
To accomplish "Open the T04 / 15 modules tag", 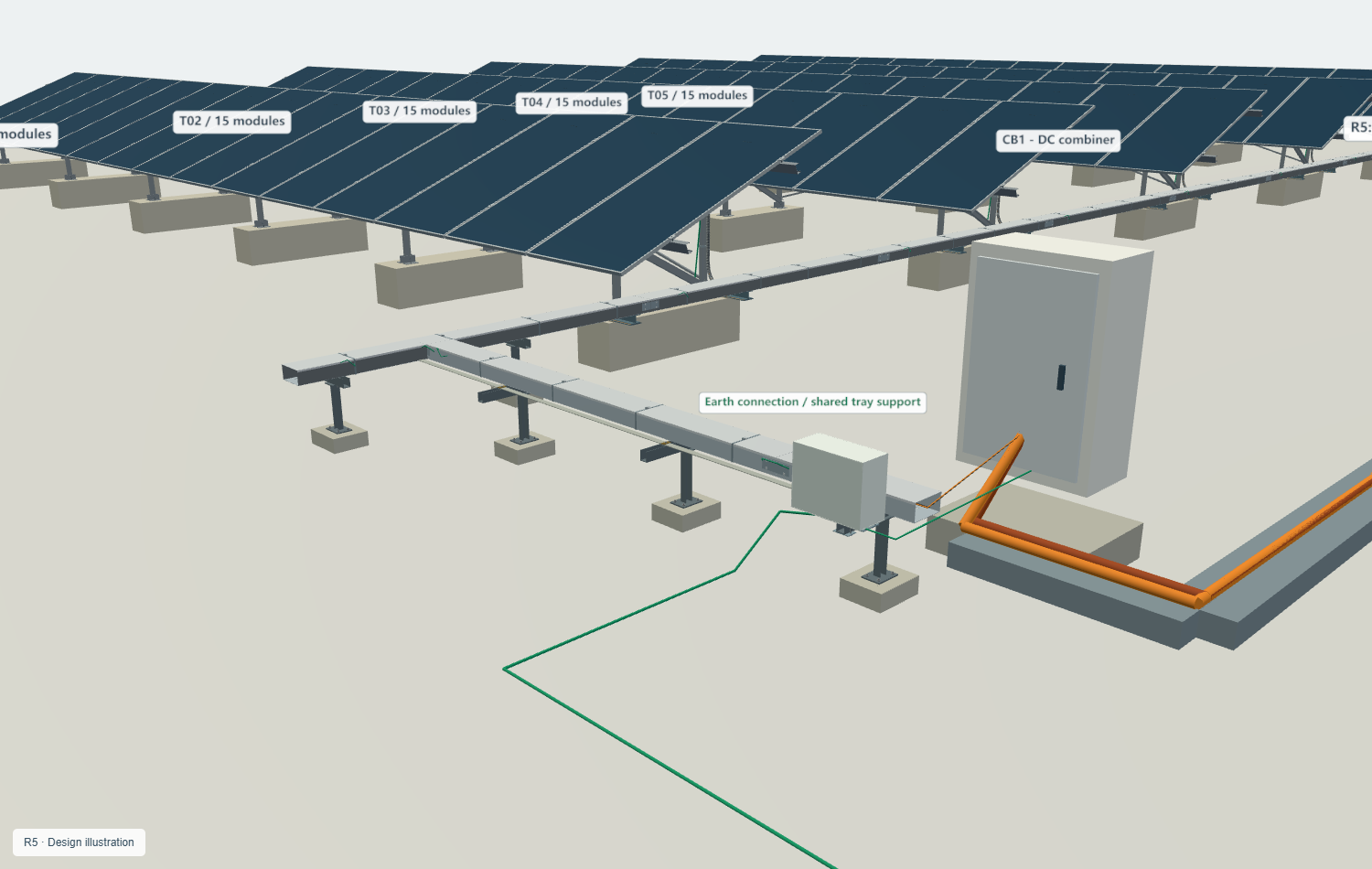I will (572, 102).
